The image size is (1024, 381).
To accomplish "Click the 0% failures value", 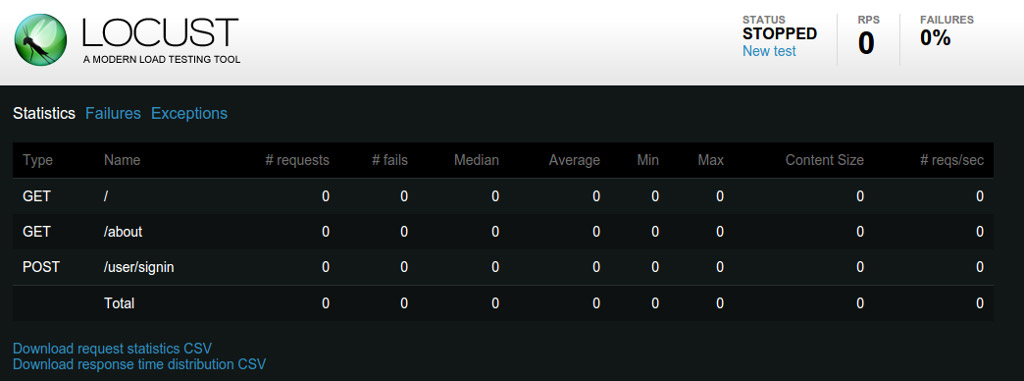I will pyautogui.click(x=935, y=38).
